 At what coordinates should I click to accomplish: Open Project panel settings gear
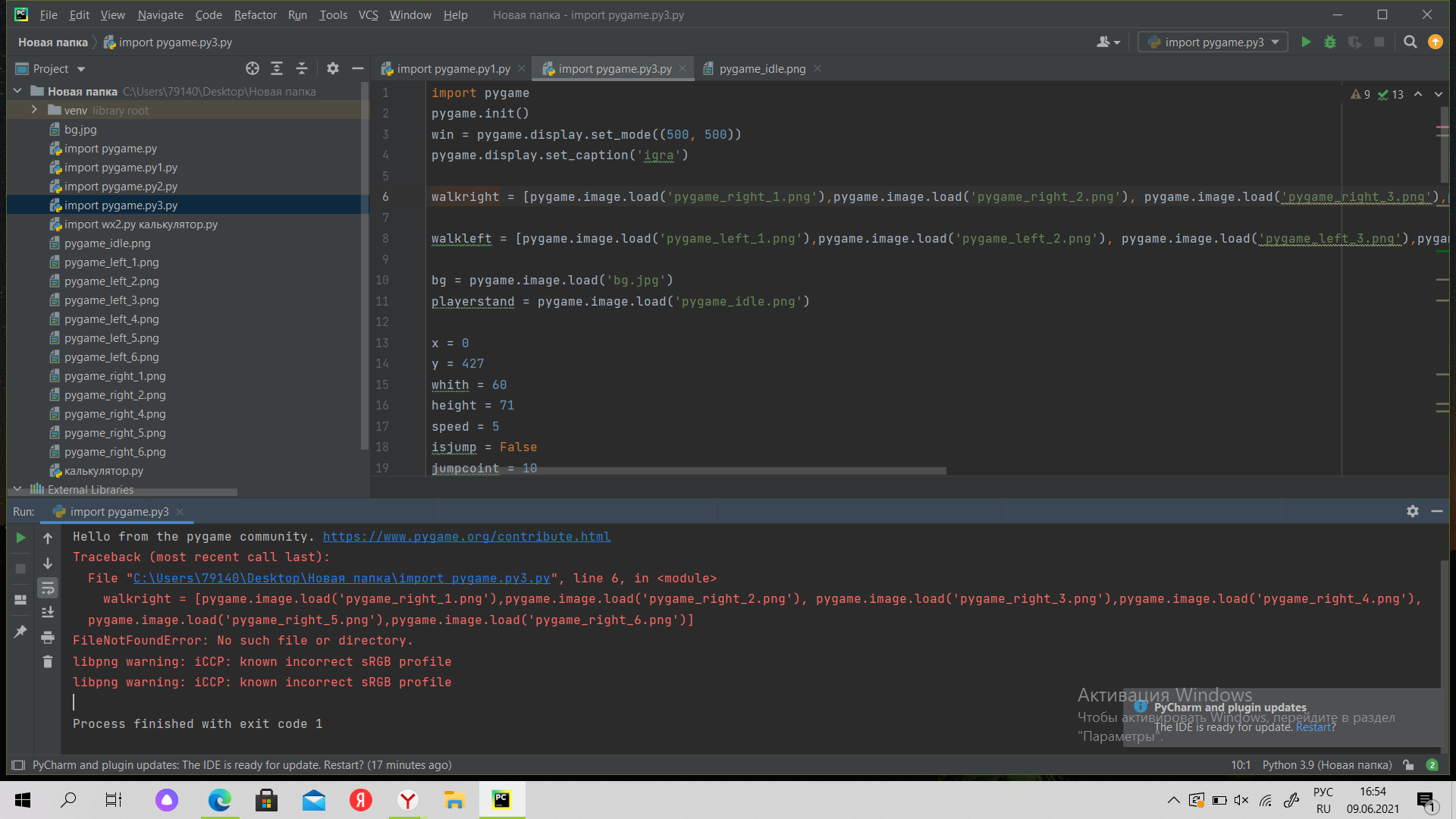[333, 69]
